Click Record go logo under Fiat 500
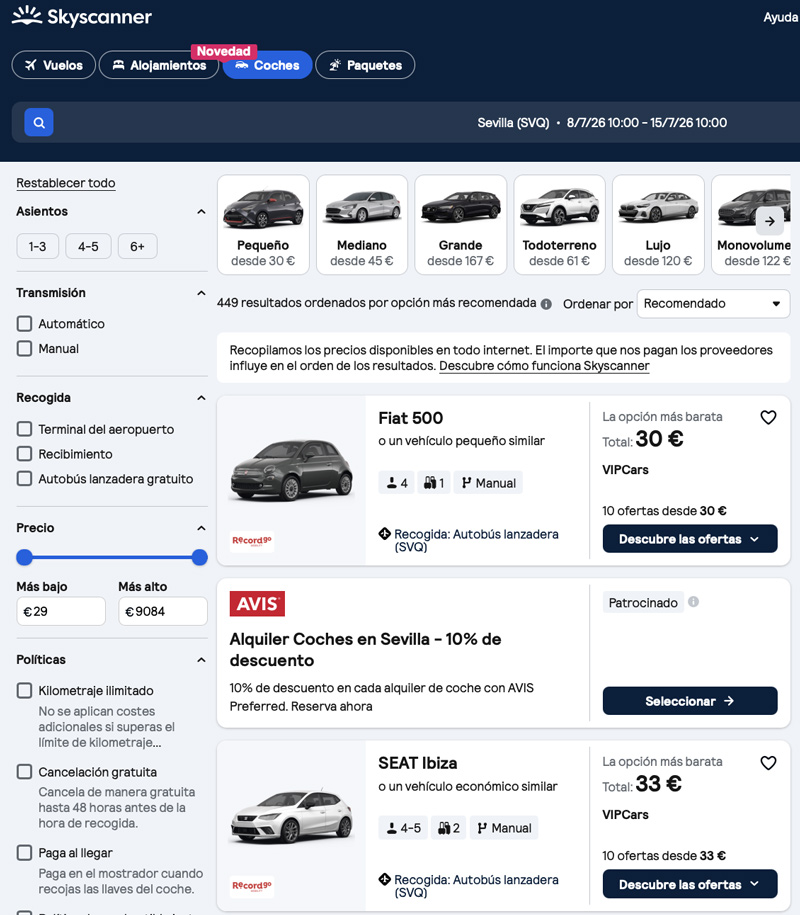The image size is (800, 915). (252, 541)
